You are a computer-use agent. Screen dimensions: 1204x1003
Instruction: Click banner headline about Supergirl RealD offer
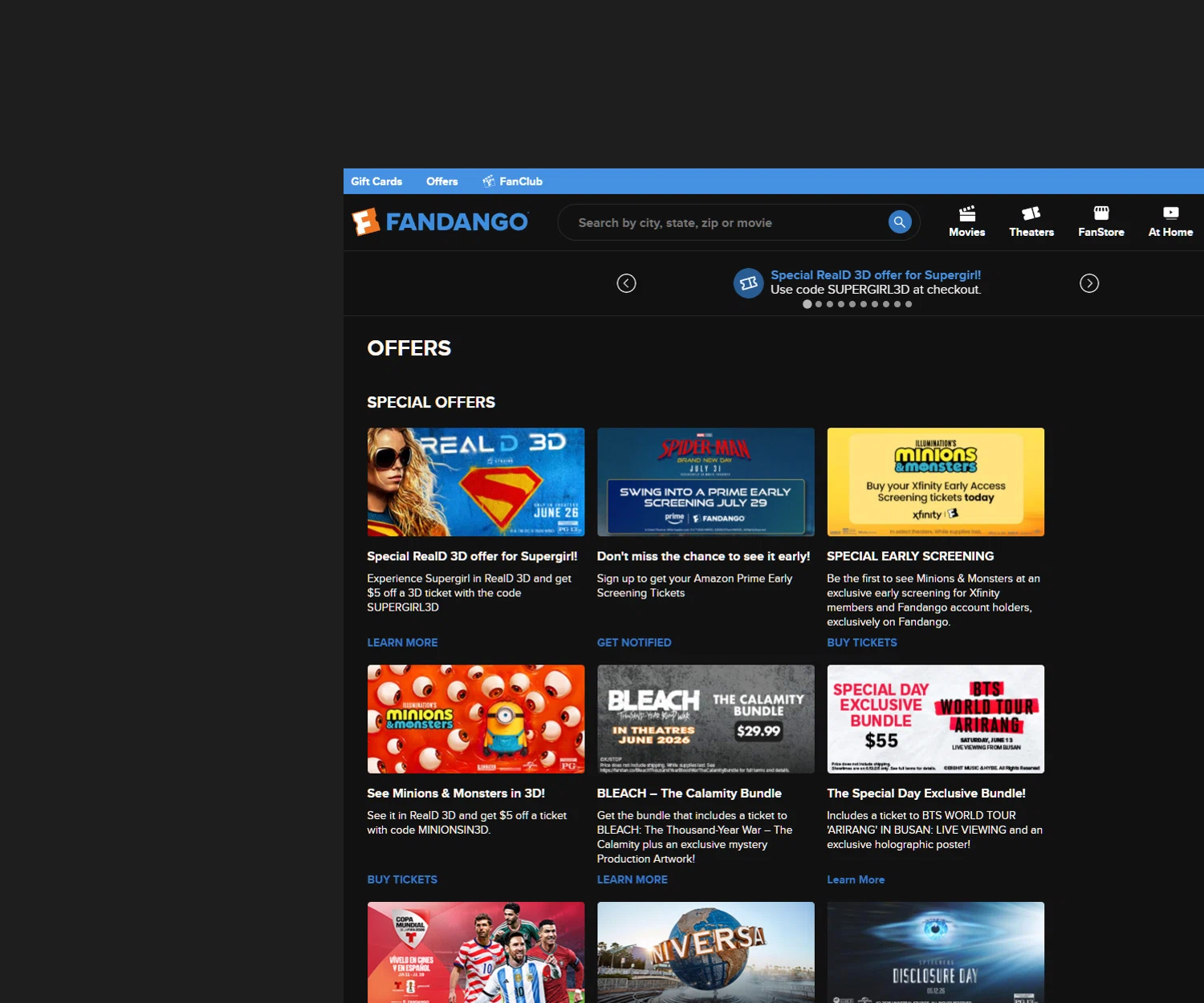point(876,275)
